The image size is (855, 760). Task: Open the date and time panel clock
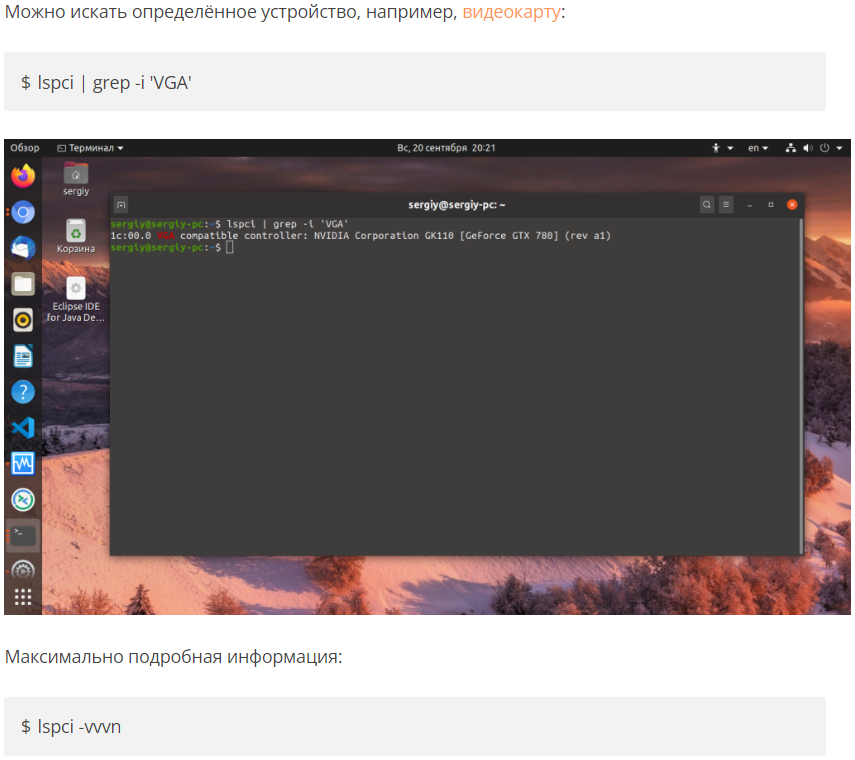click(446, 148)
